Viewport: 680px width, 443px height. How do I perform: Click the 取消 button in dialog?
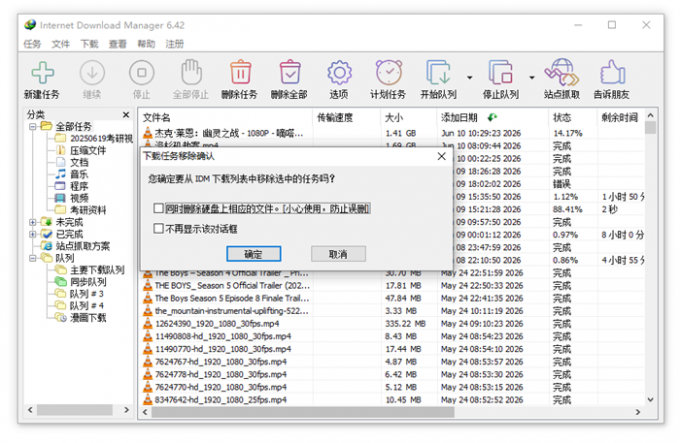(338, 254)
